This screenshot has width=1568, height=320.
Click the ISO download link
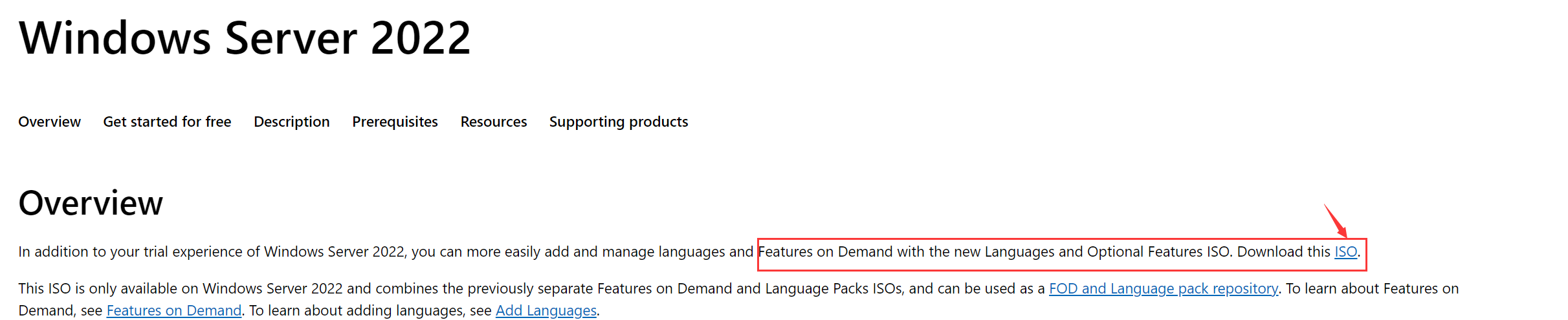coord(1345,252)
